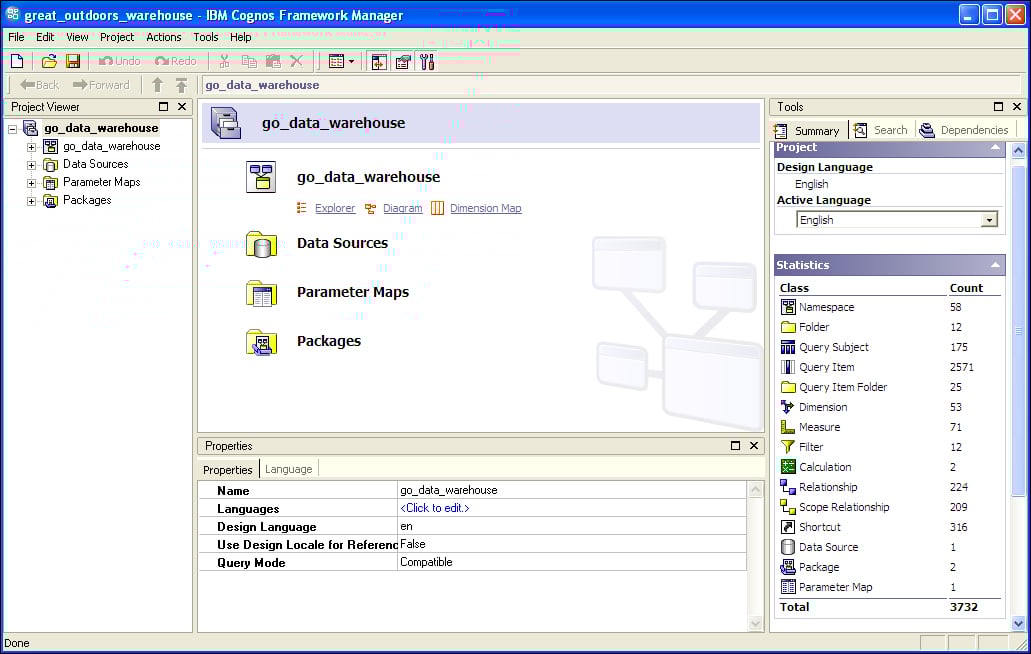Click the Parameter Maps folder icon in main pane
Screen dimensions: 1031x654
(261, 293)
